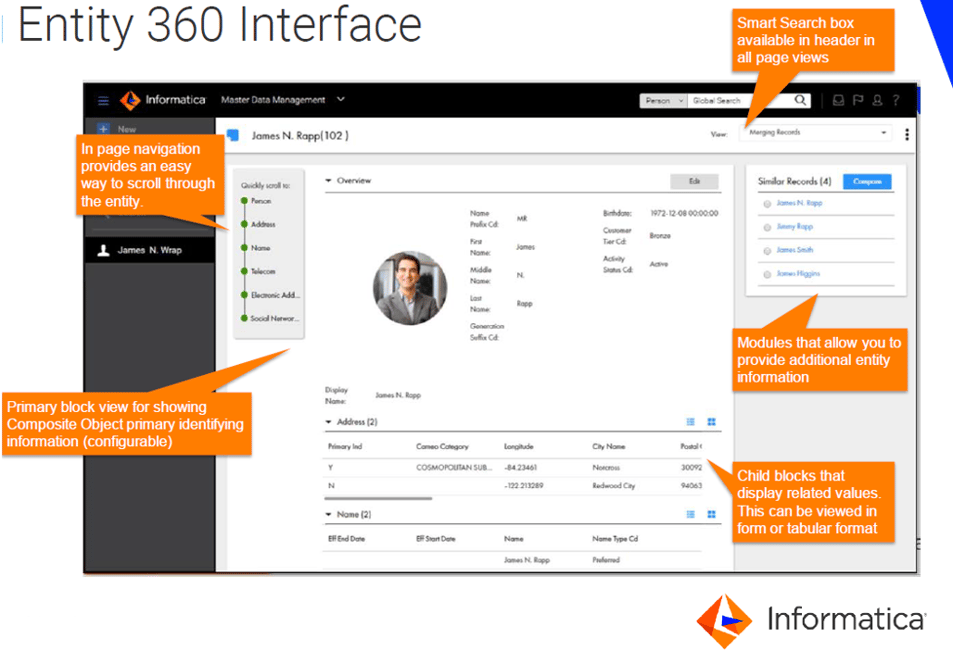Viewport: 953px width, 651px height.
Task: Select the Jimmy Rapp similar record radio
Action: tap(767, 227)
